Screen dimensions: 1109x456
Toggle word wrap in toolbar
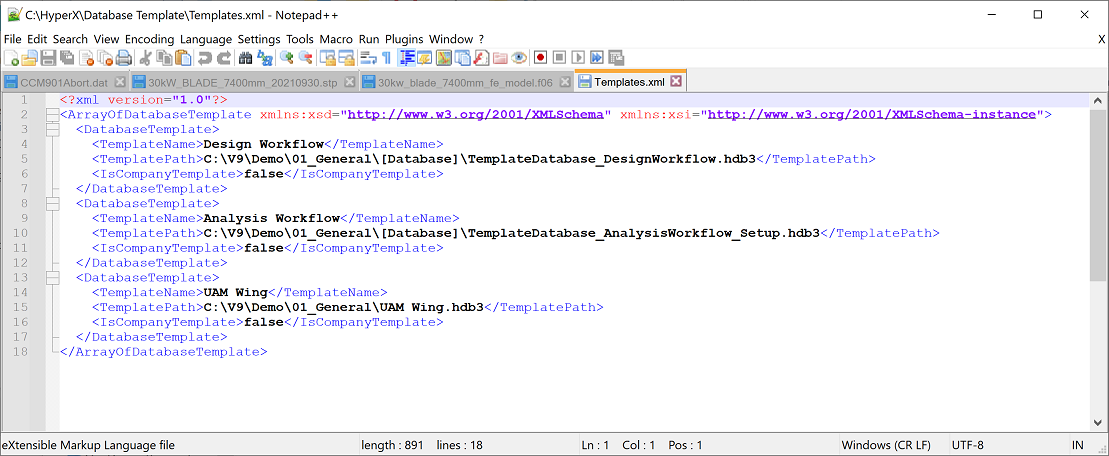(x=368, y=57)
